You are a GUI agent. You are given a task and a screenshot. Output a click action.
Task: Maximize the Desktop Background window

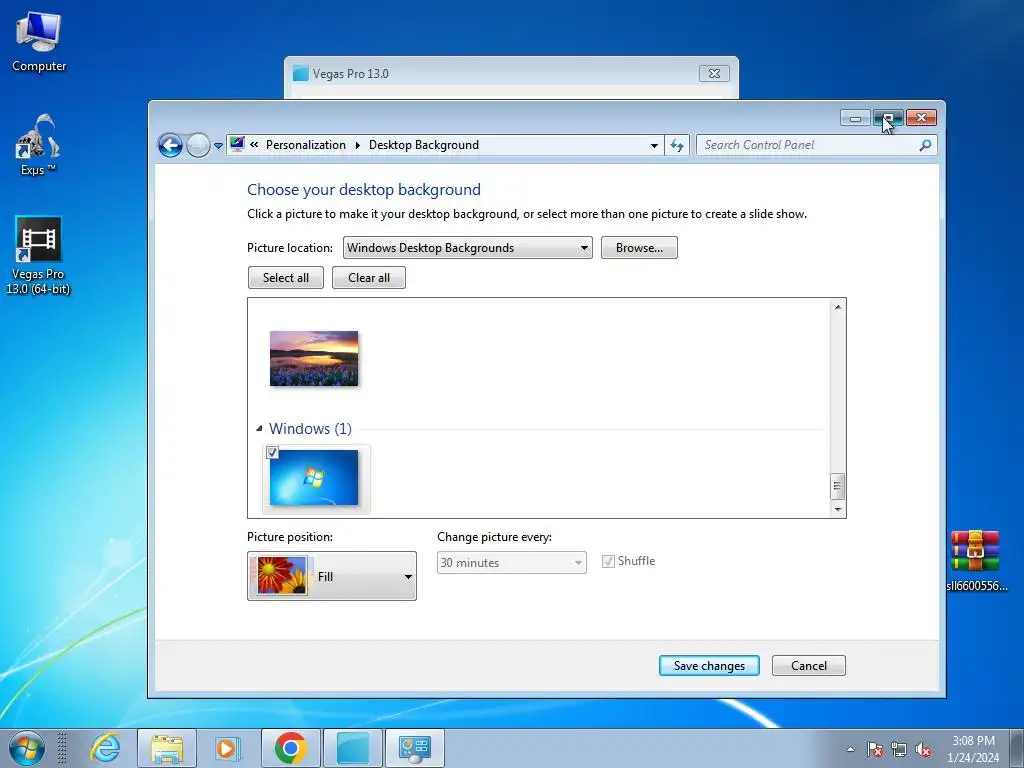pos(888,118)
